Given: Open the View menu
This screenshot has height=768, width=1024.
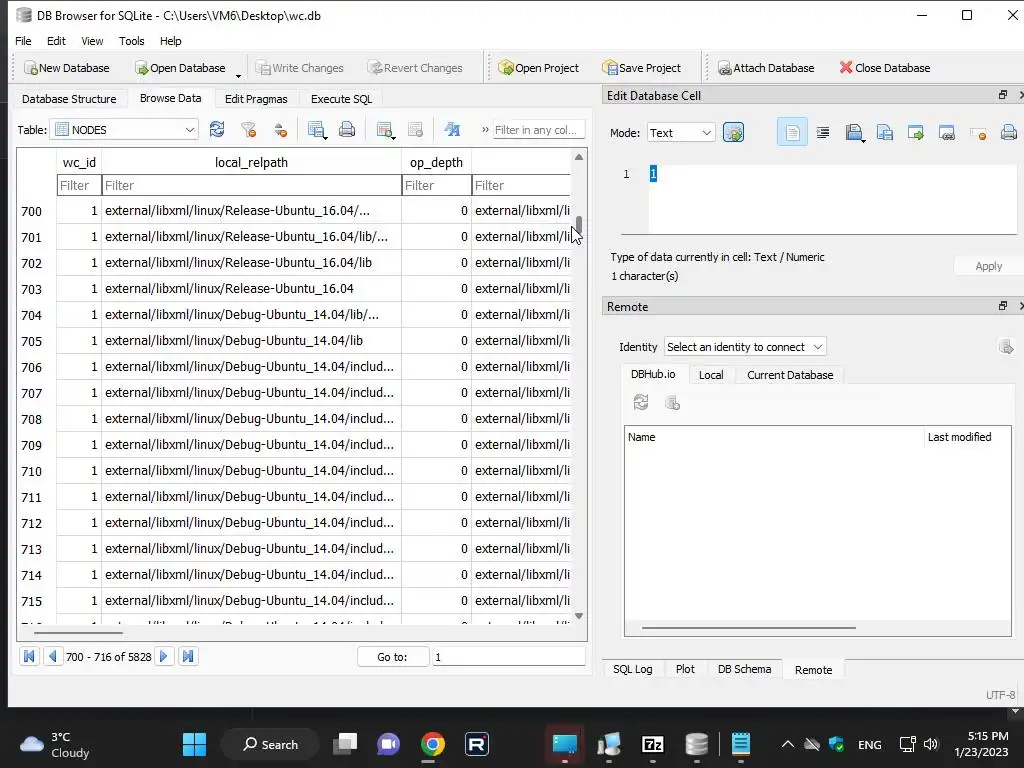Looking at the screenshot, I should 92,40.
